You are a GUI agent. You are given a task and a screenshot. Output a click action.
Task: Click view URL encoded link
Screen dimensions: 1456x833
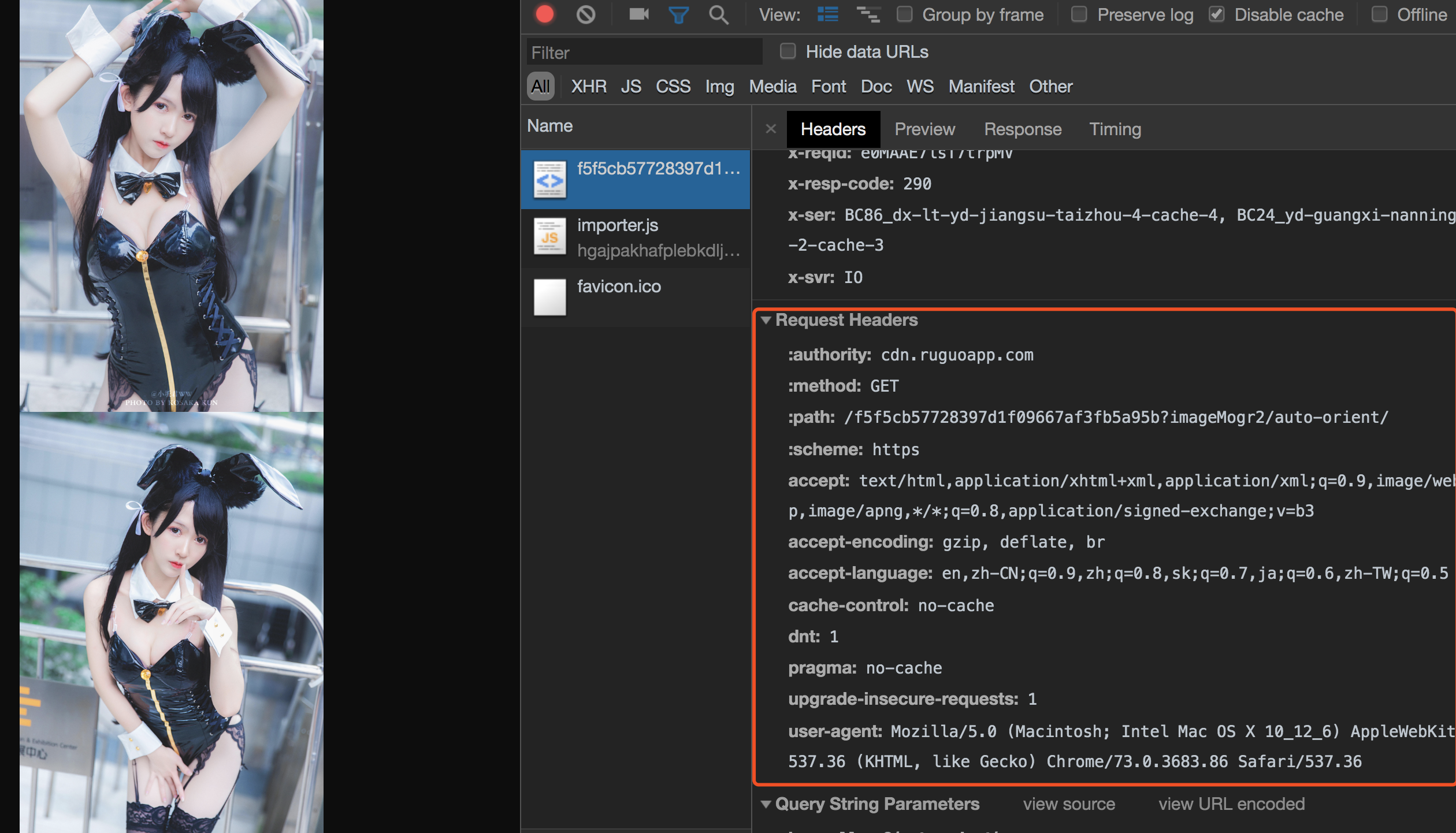pos(1232,804)
